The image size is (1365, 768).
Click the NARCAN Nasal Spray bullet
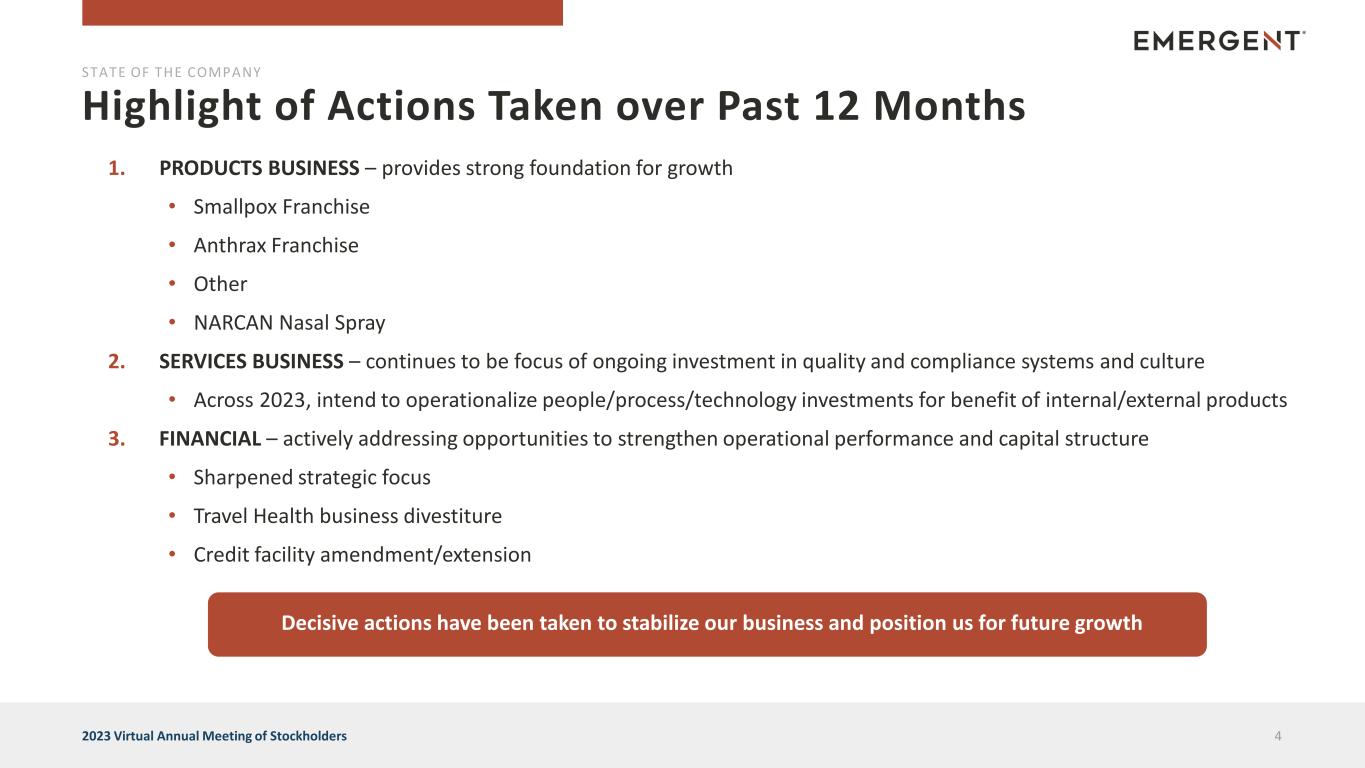[289, 323]
